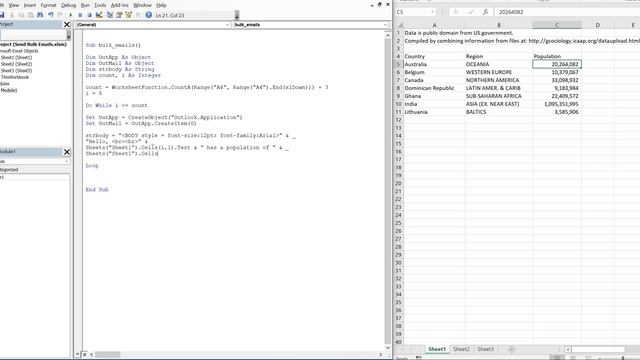Open the Name Box dropdown arrow
This screenshot has width=640, height=360.
[433, 12]
